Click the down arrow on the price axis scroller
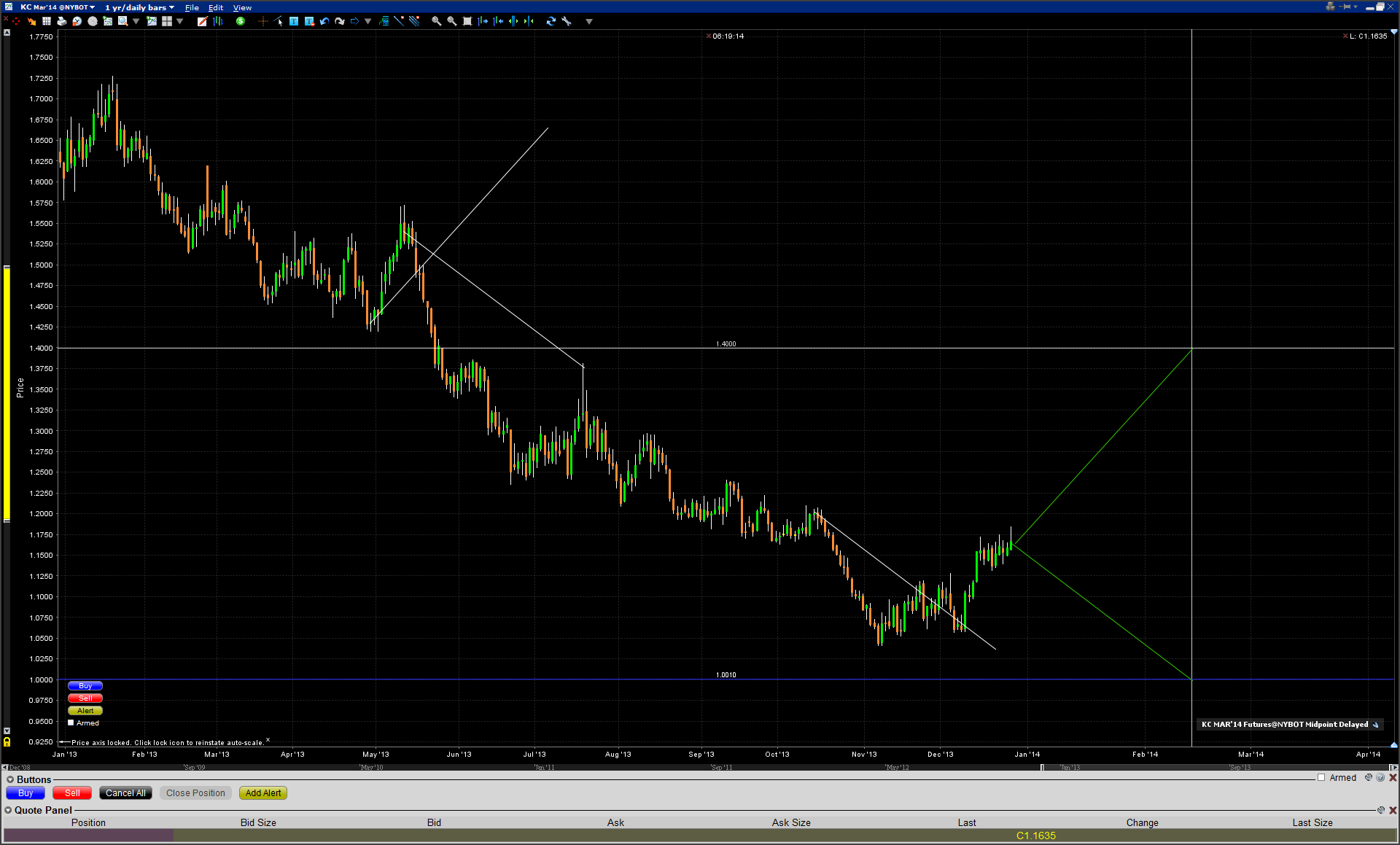Viewport: 1400px width, 845px height. click(x=7, y=731)
